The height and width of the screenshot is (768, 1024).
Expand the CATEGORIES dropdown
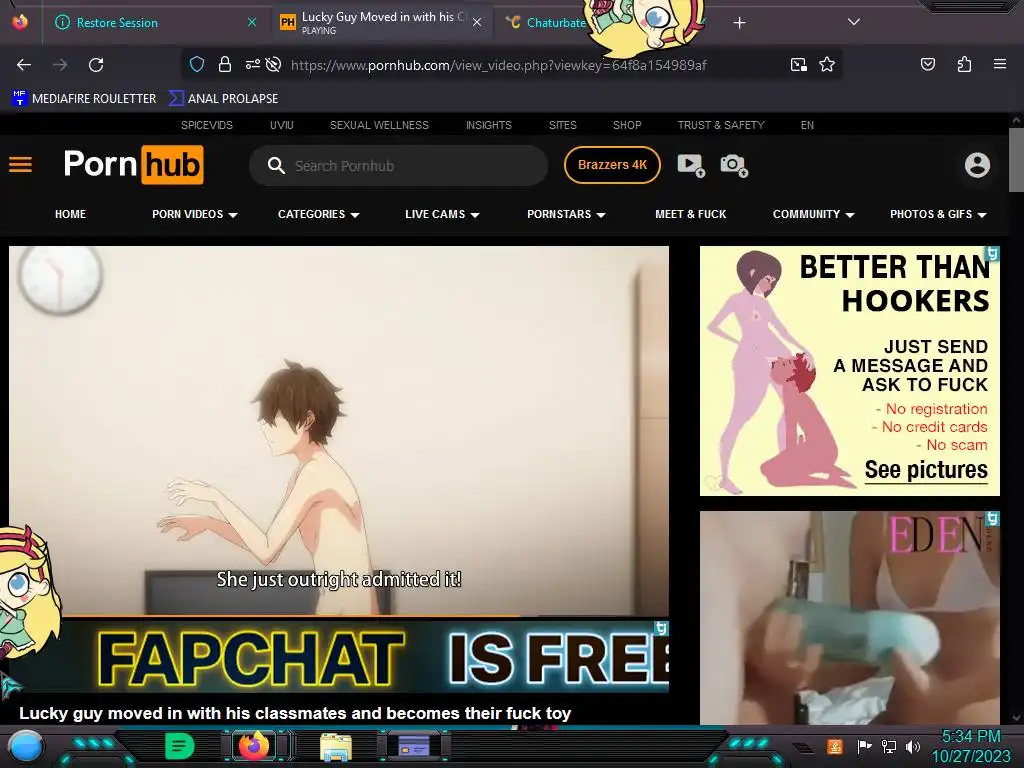click(x=319, y=214)
